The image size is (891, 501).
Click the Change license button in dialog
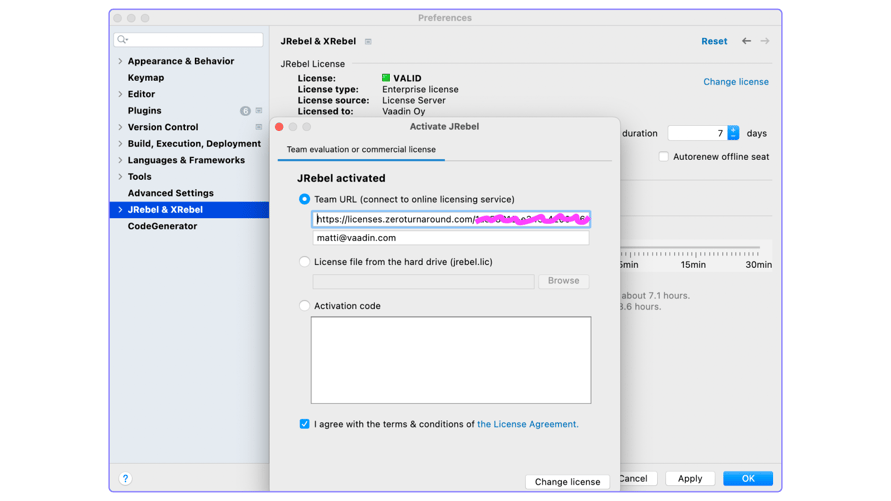point(567,482)
